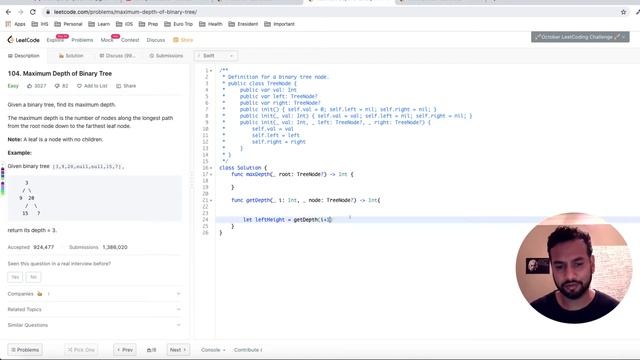
Task: Open the Health bookmarks folder
Action: tap(211, 24)
